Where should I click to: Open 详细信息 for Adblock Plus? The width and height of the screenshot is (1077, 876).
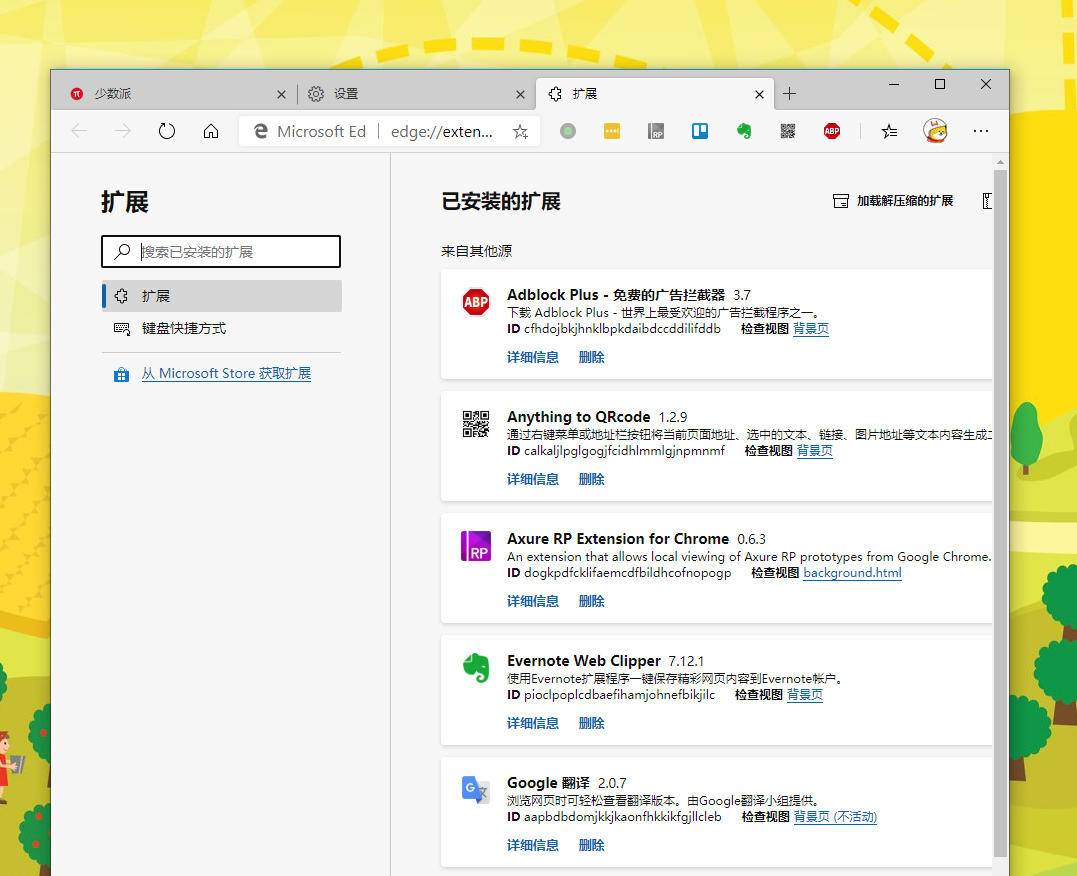532,357
